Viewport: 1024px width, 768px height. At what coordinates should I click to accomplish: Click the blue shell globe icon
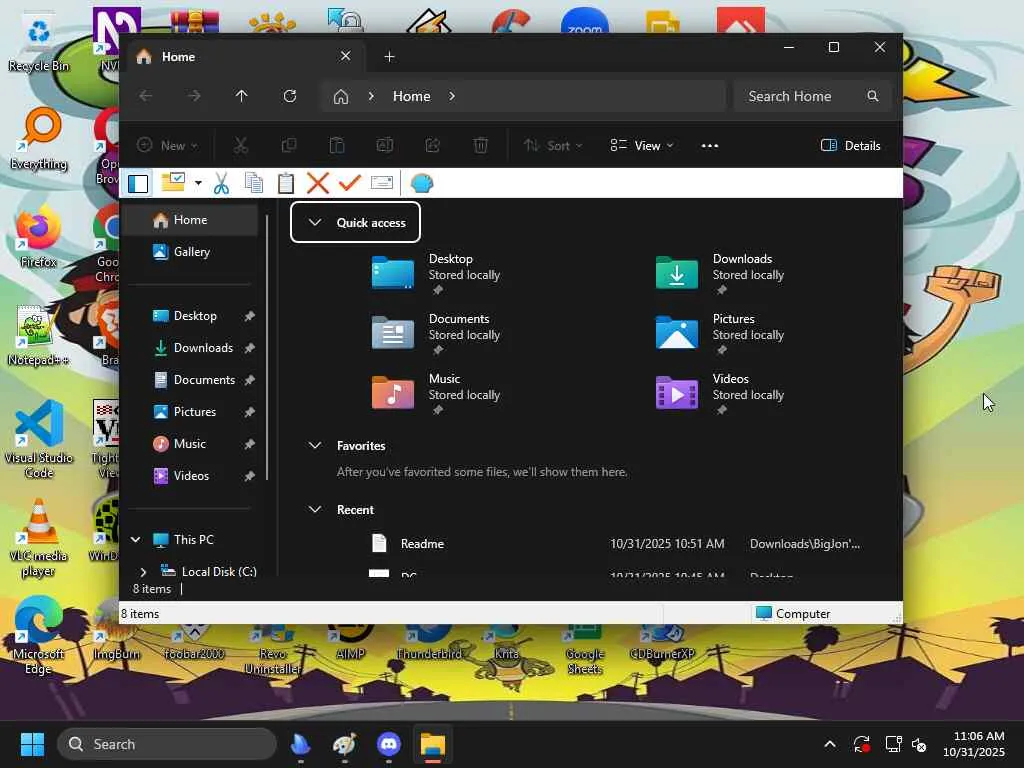coord(421,184)
